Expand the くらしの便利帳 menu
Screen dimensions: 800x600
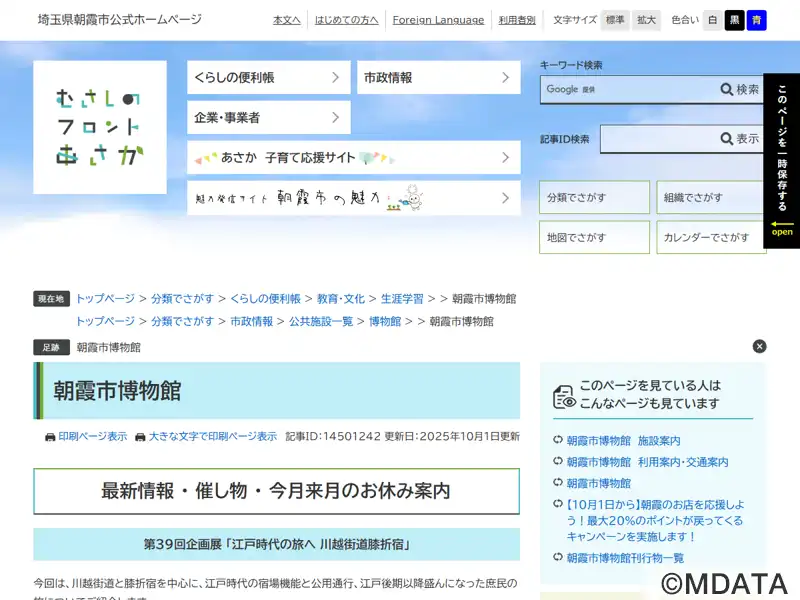(x=268, y=77)
